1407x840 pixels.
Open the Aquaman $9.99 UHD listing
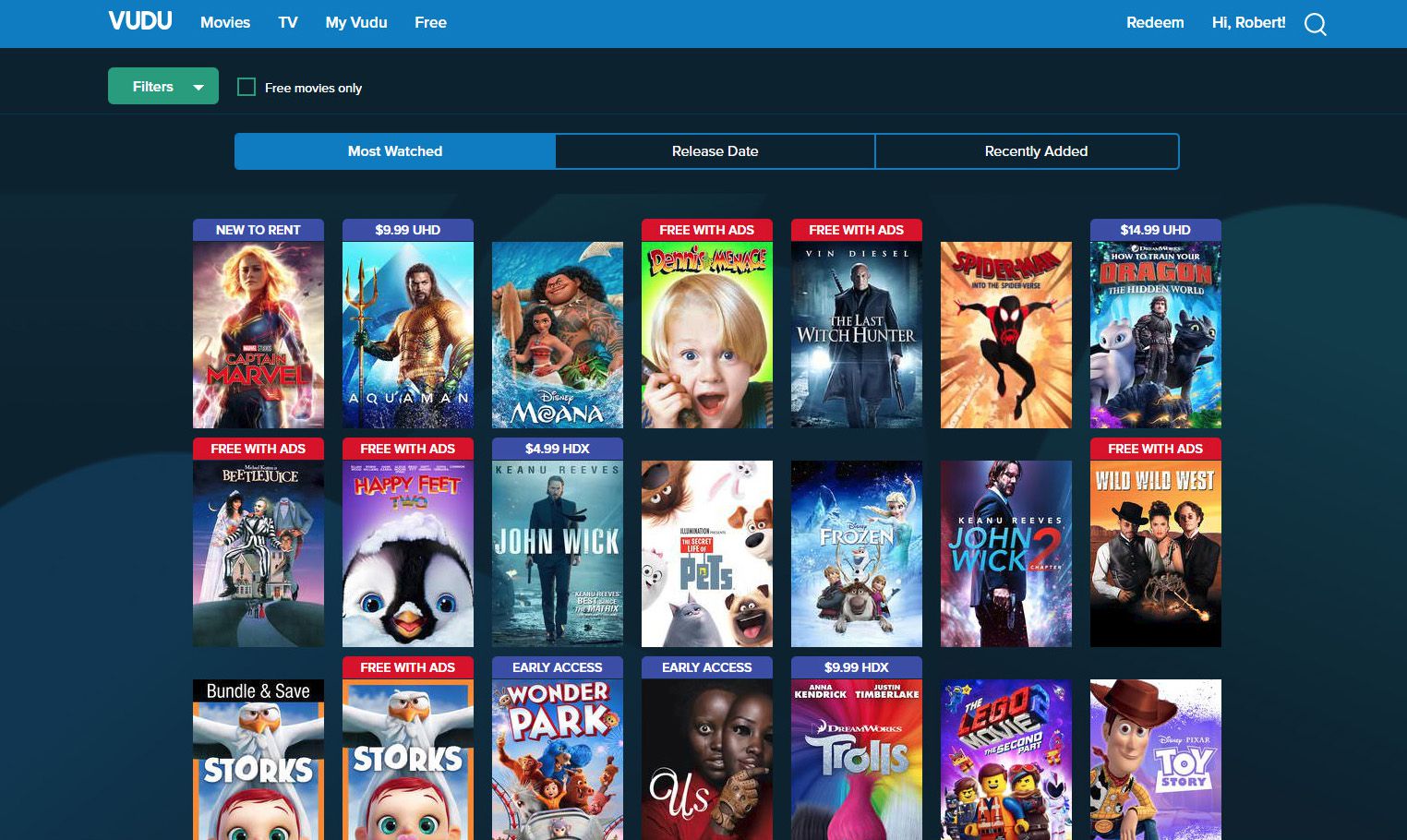tap(407, 334)
